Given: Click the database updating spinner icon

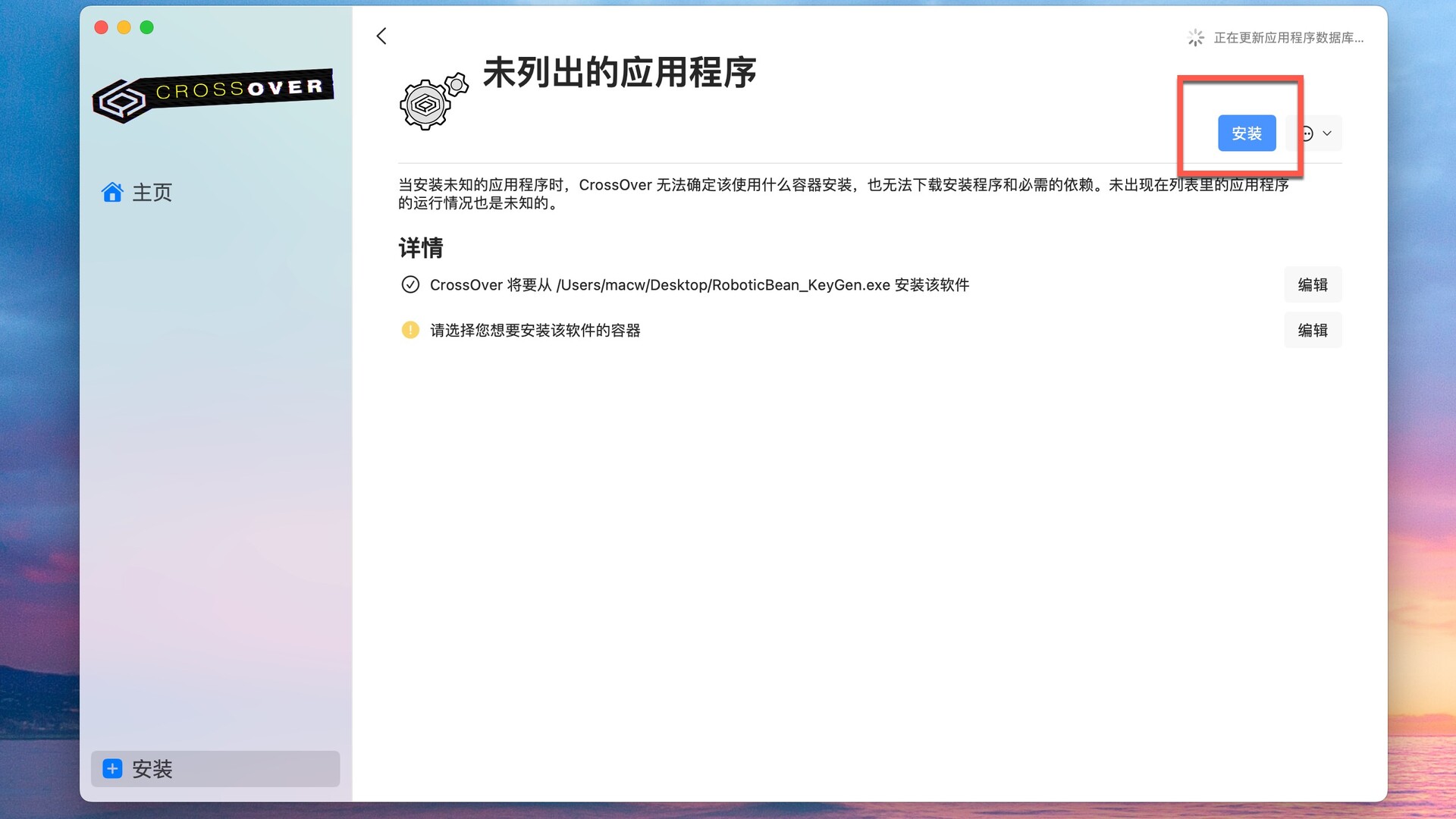Looking at the screenshot, I should coord(1196,38).
